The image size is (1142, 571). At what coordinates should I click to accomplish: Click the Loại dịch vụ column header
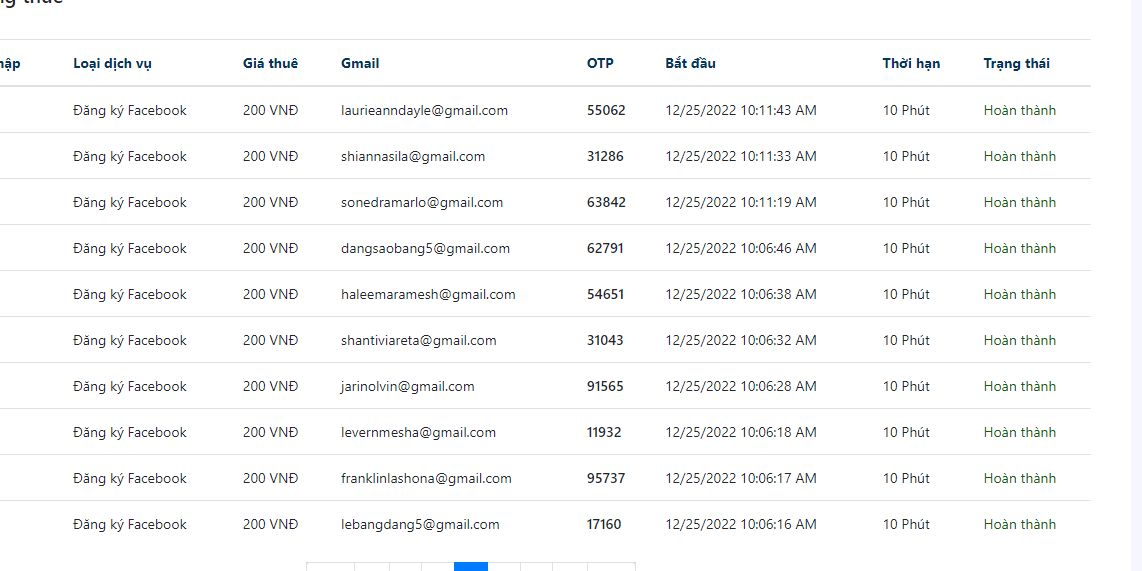112,63
